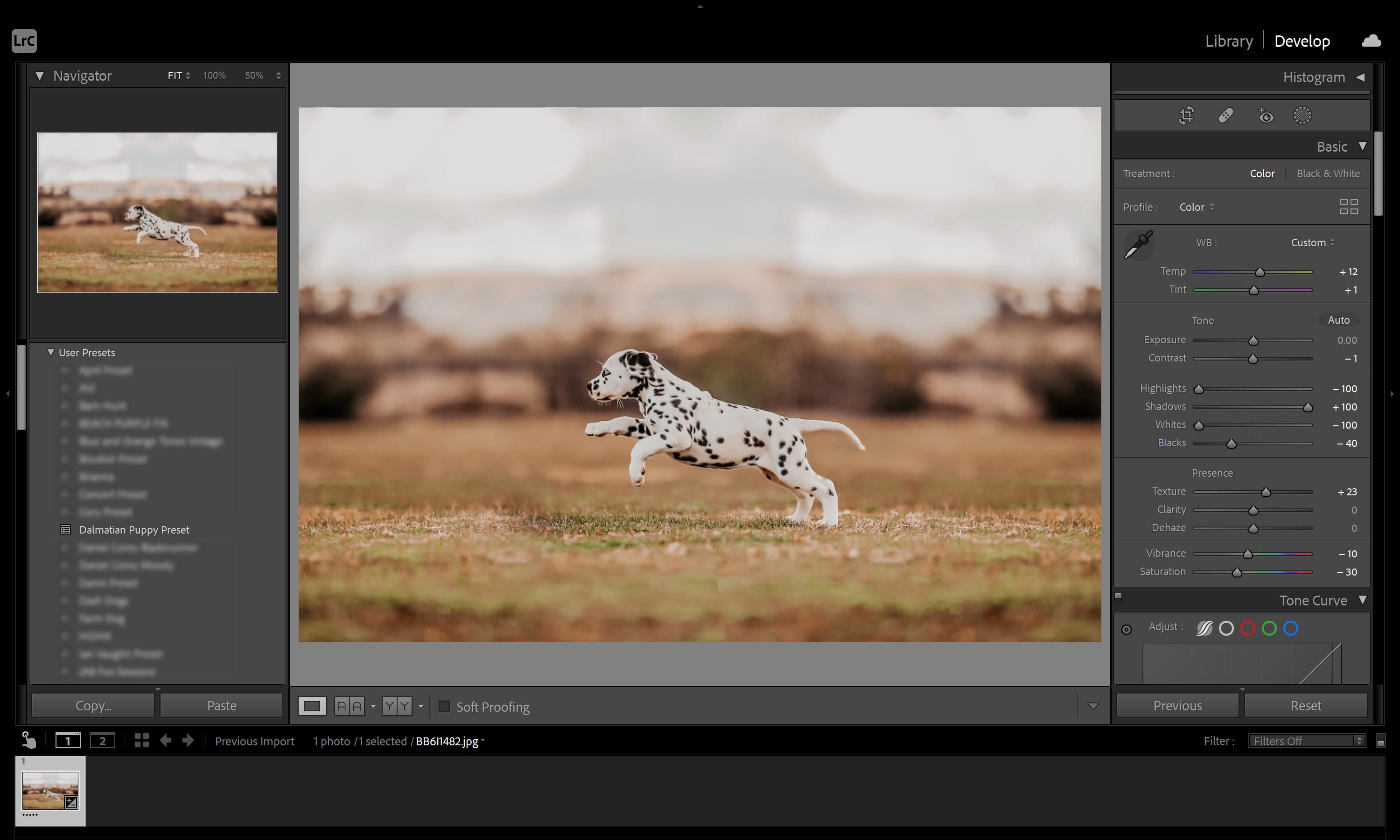1400x840 pixels.
Task: Click the right panel scrollbar
Action: tap(1379, 173)
